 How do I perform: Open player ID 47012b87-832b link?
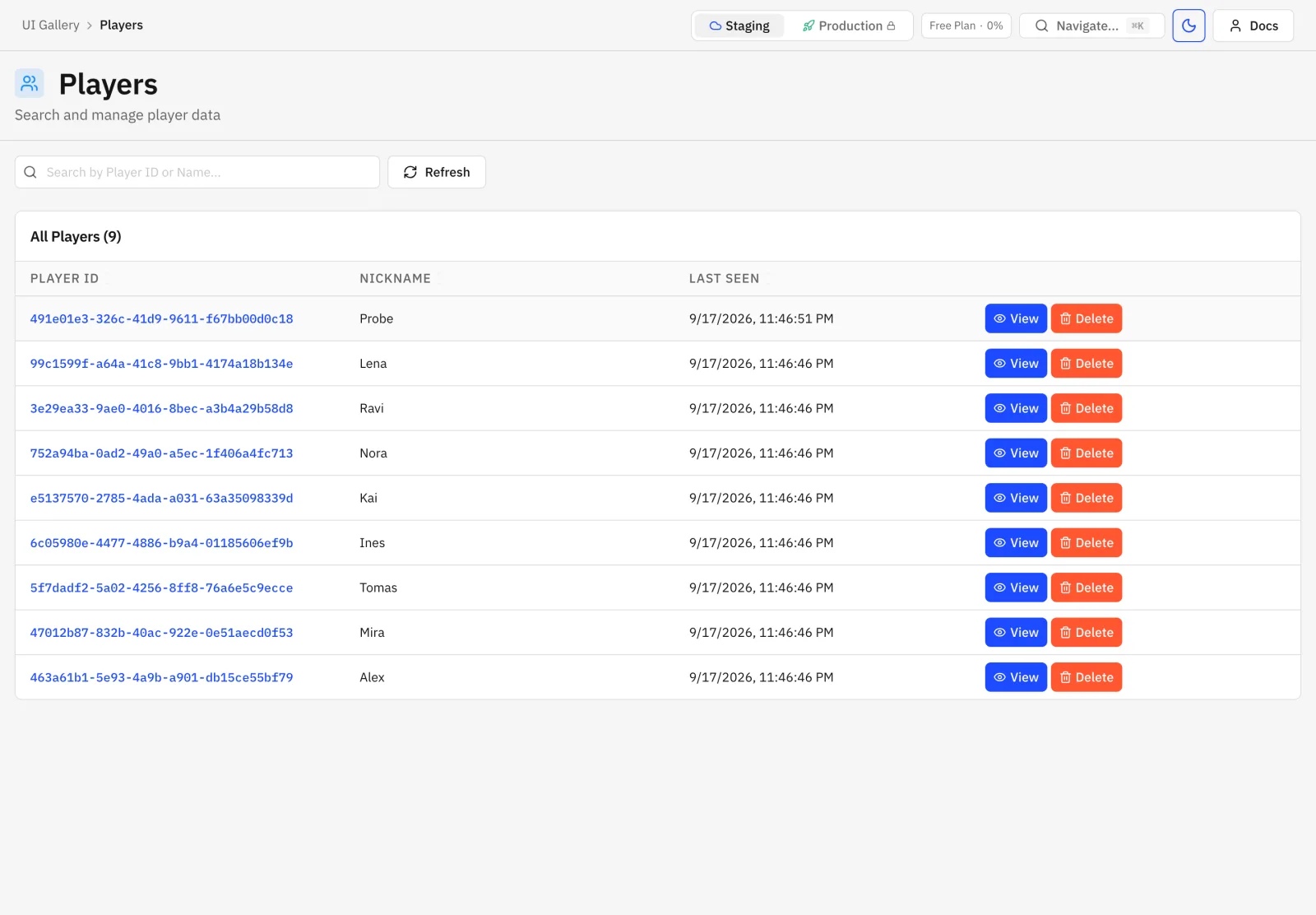pyautogui.click(x=161, y=632)
